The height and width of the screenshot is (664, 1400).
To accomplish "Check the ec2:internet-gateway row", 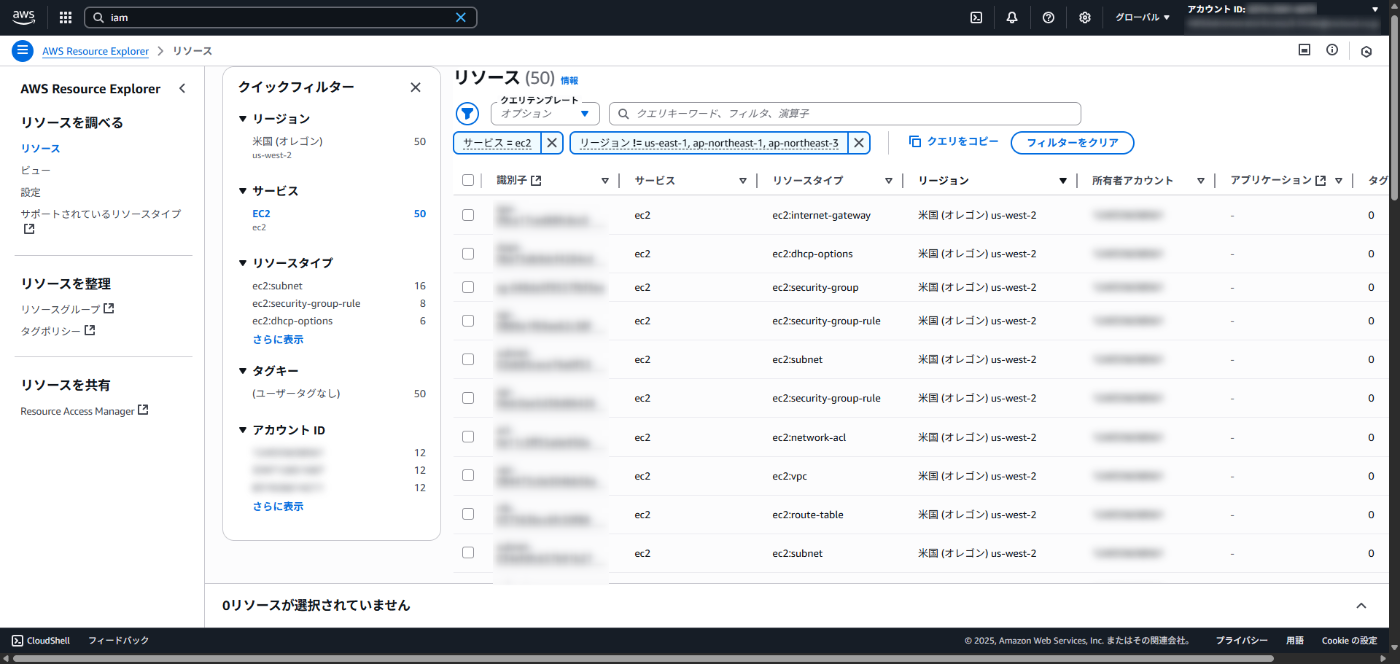I will coord(468,215).
